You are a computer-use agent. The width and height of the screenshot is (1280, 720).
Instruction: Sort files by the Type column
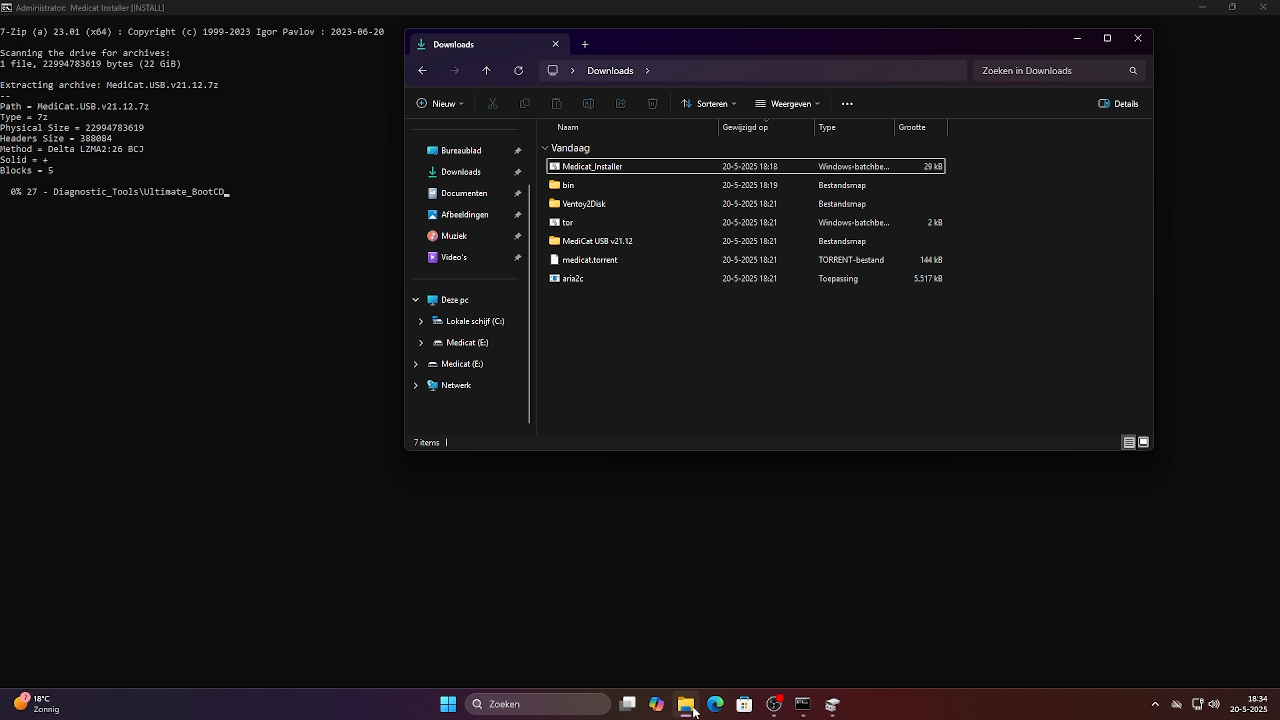(x=827, y=127)
